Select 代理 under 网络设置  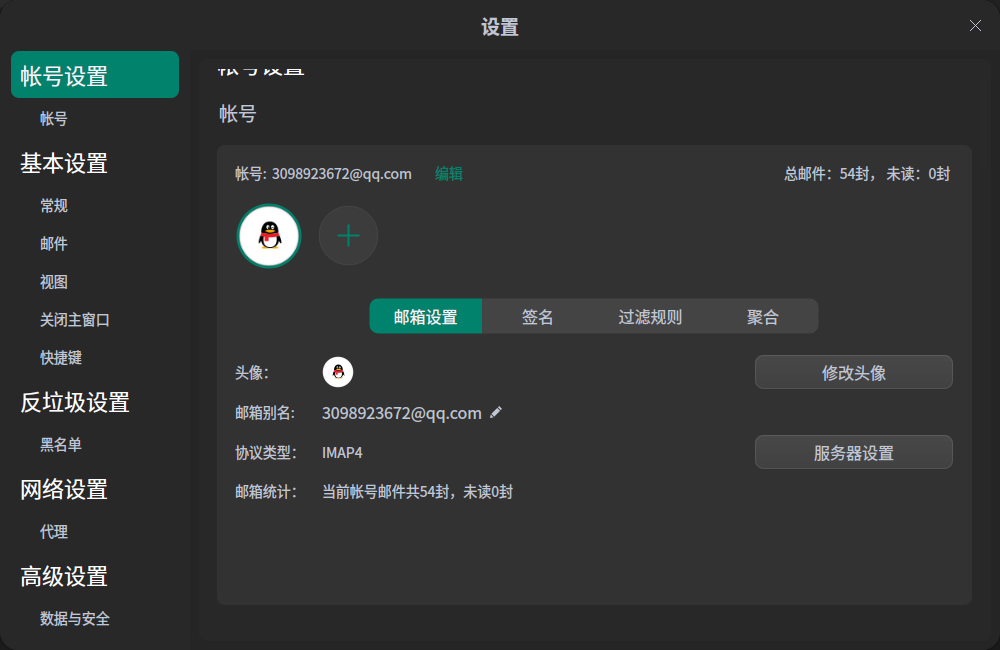click(54, 531)
